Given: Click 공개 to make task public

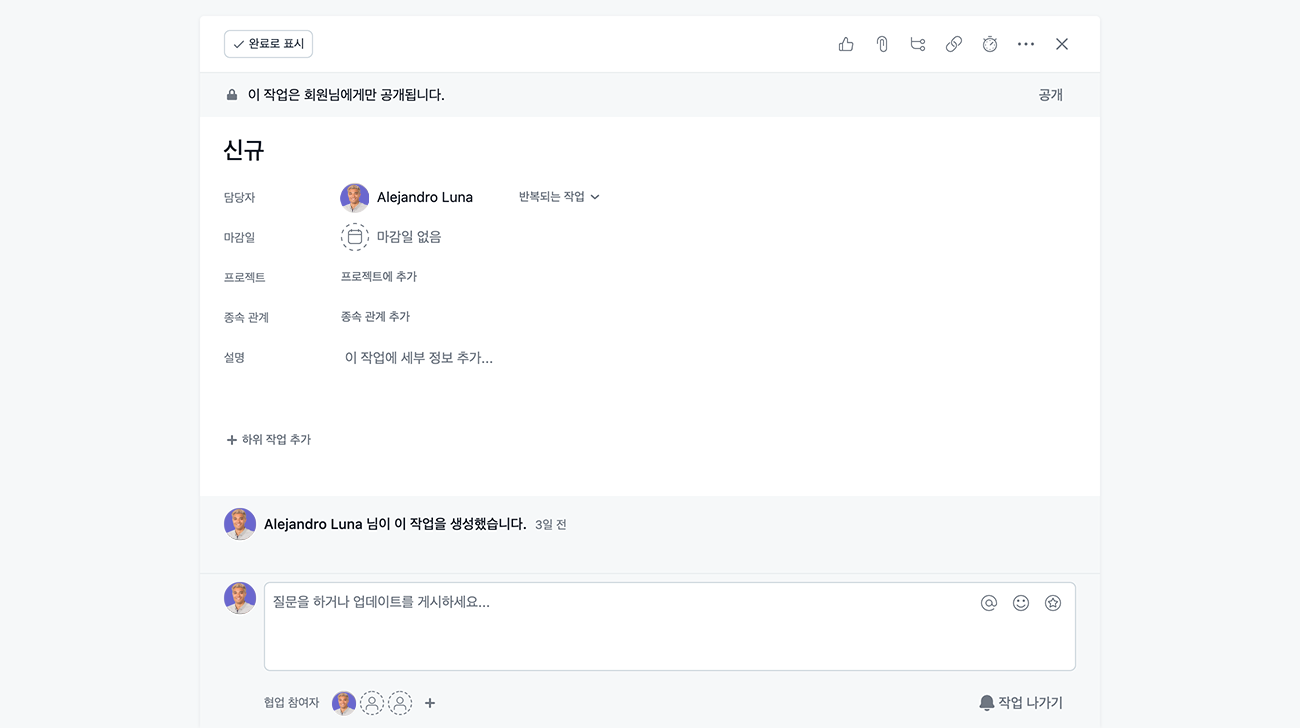Looking at the screenshot, I should click(x=1050, y=95).
